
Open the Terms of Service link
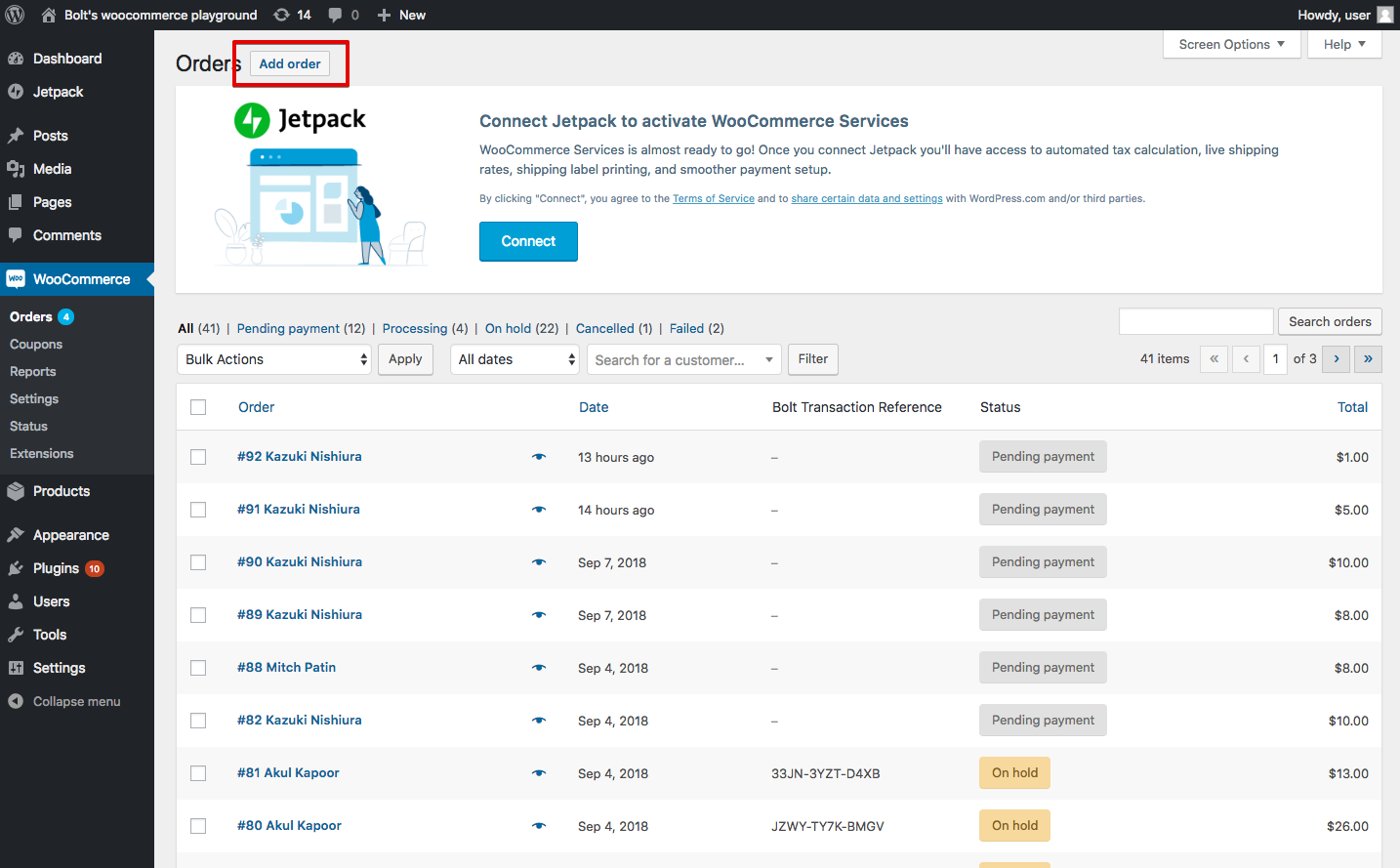714,198
